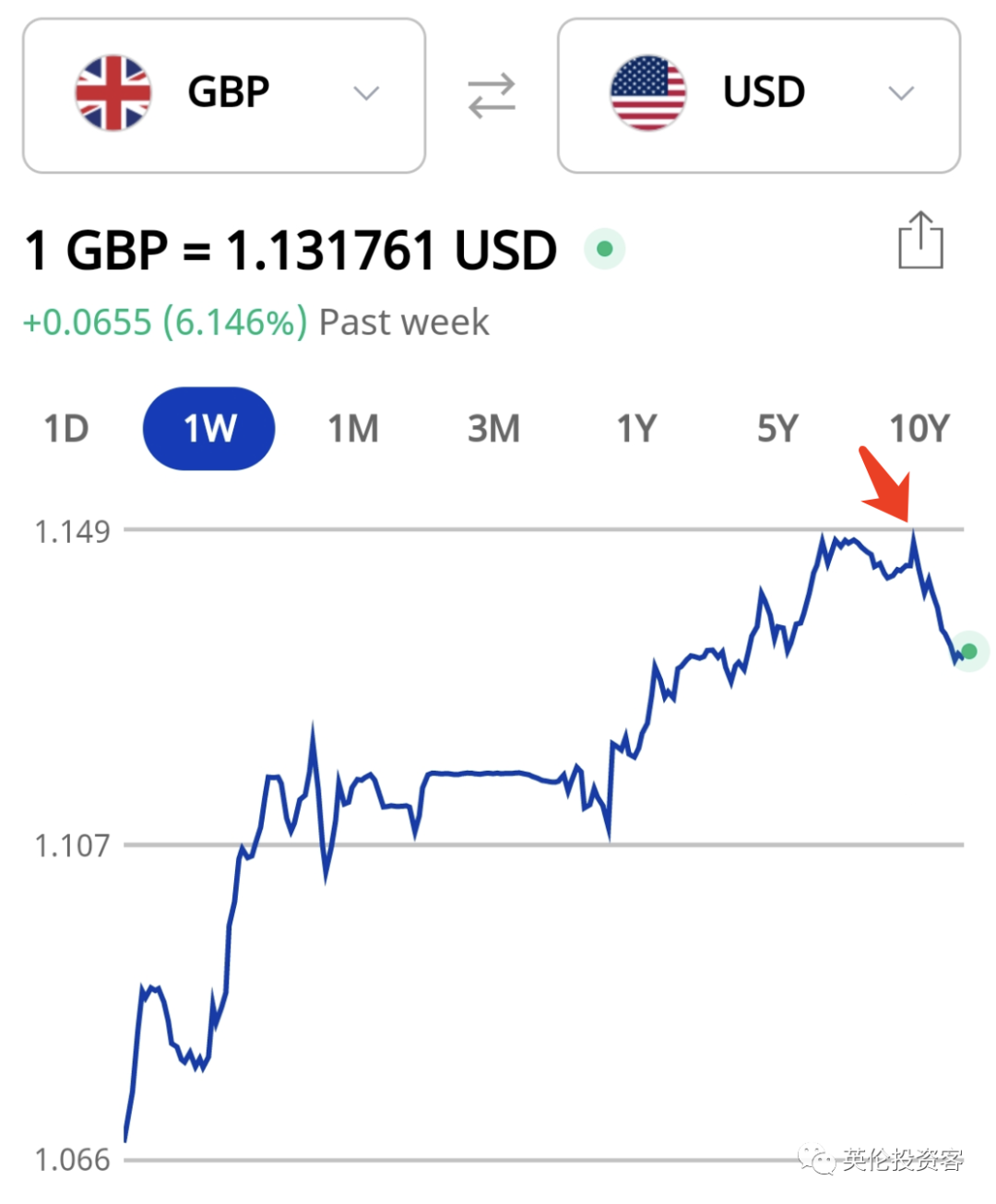Click the red arrow annotation on chart
This screenshot has width=996, height=1204.
pyautogui.click(x=887, y=484)
